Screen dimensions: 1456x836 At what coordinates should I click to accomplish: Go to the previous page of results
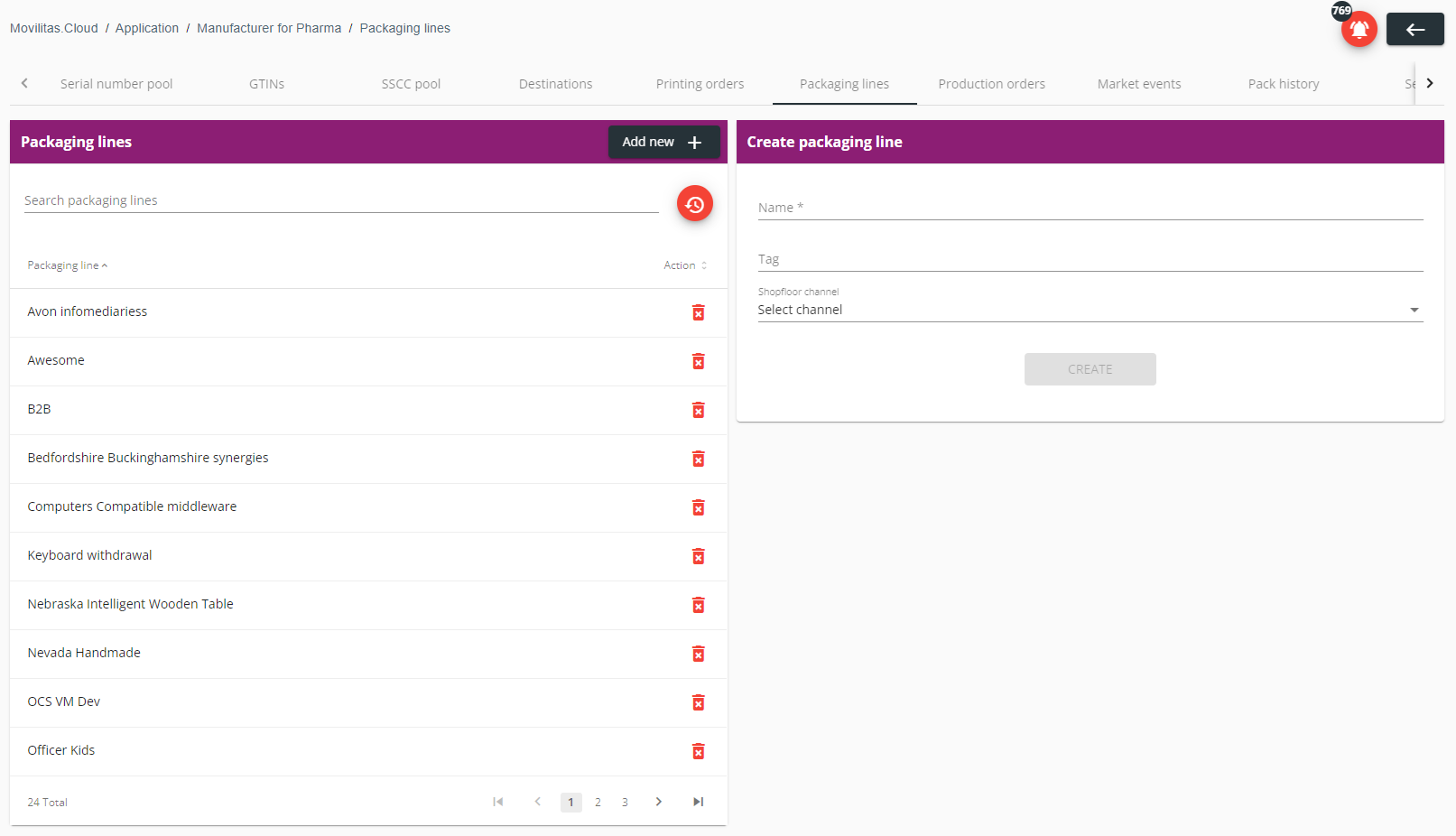pos(538,802)
